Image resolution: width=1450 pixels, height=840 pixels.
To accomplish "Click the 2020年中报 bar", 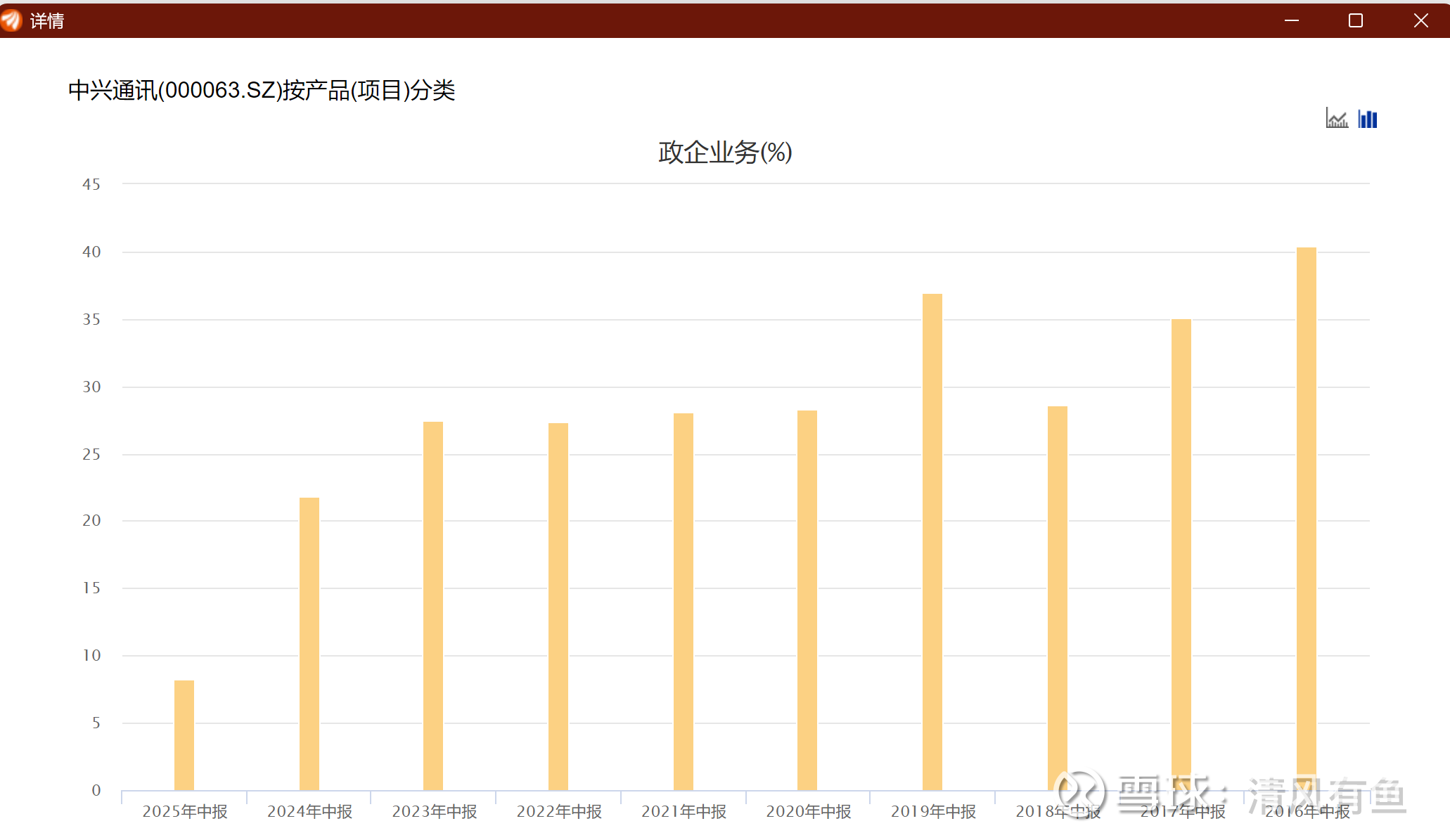I will pyautogui.click(x=807, y=600).
